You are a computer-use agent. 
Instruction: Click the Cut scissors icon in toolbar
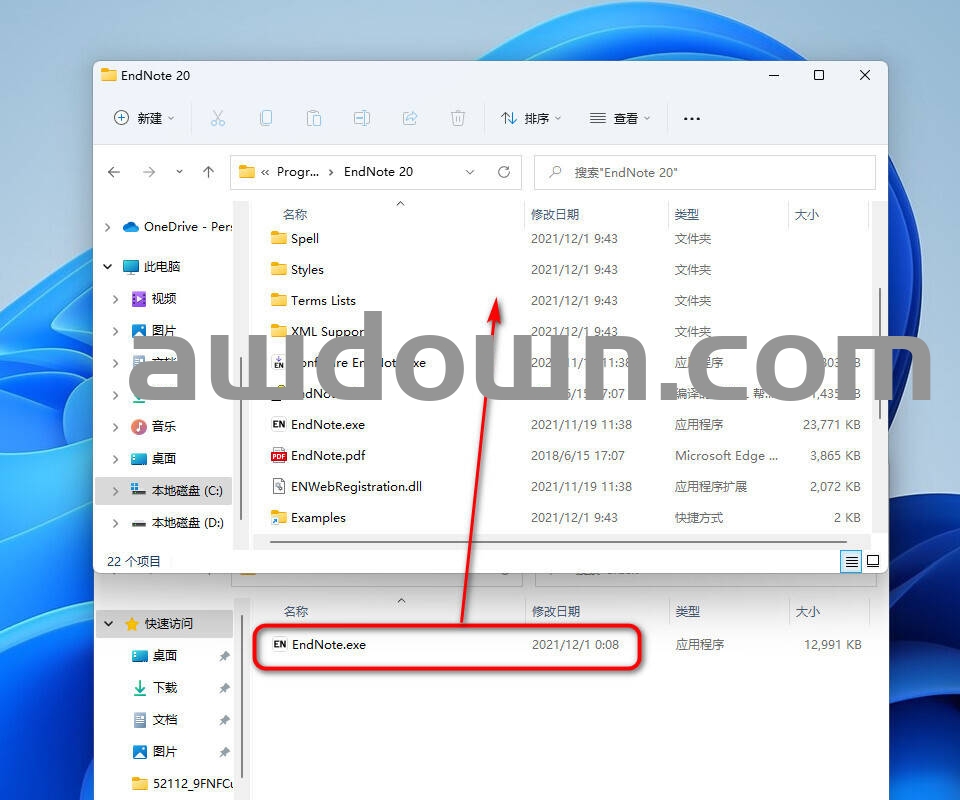pyautogui.click(x=217, y=118)
